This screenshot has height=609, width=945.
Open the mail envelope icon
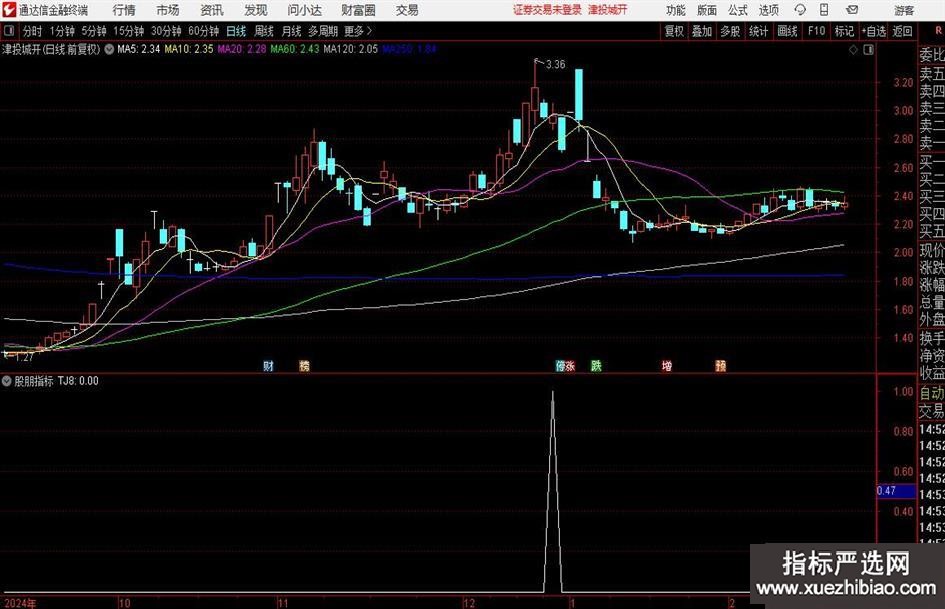click(852, 10)
